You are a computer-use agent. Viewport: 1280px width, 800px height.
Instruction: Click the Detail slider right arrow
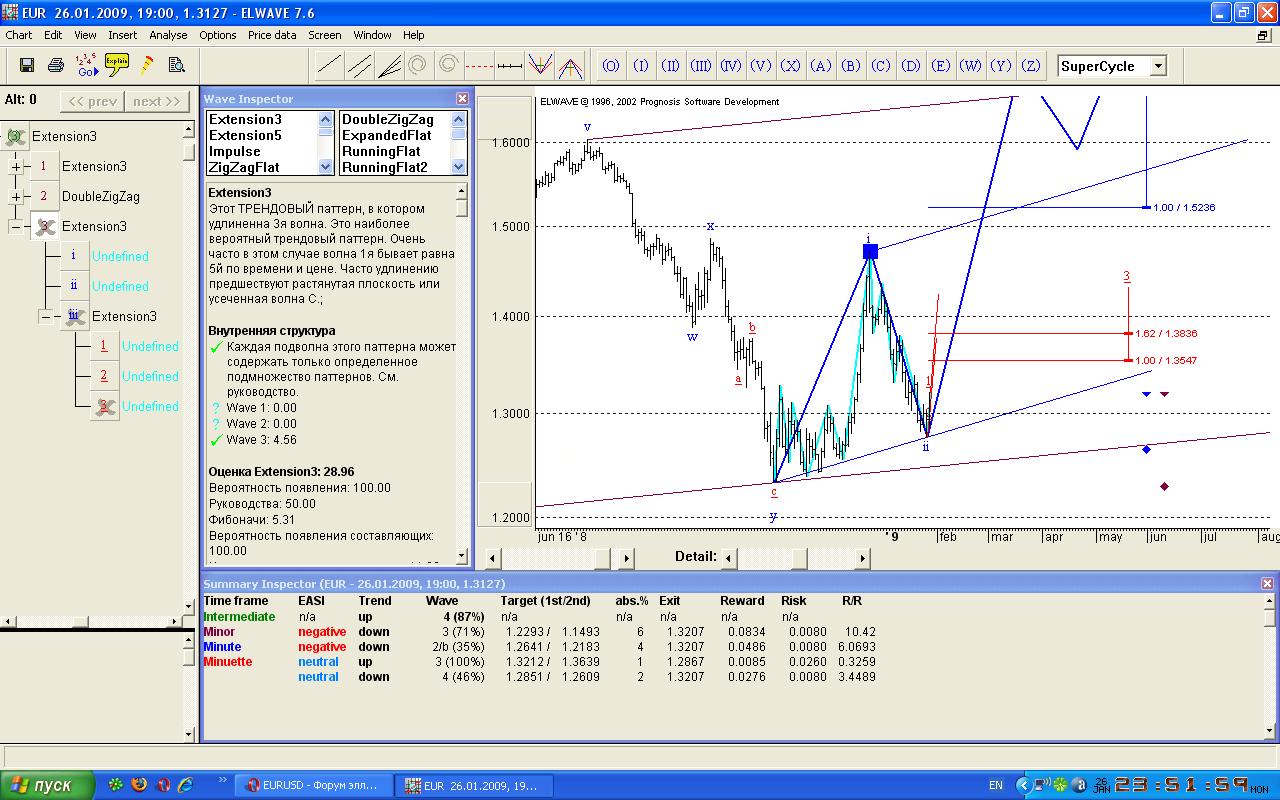(x=863, y=558)
